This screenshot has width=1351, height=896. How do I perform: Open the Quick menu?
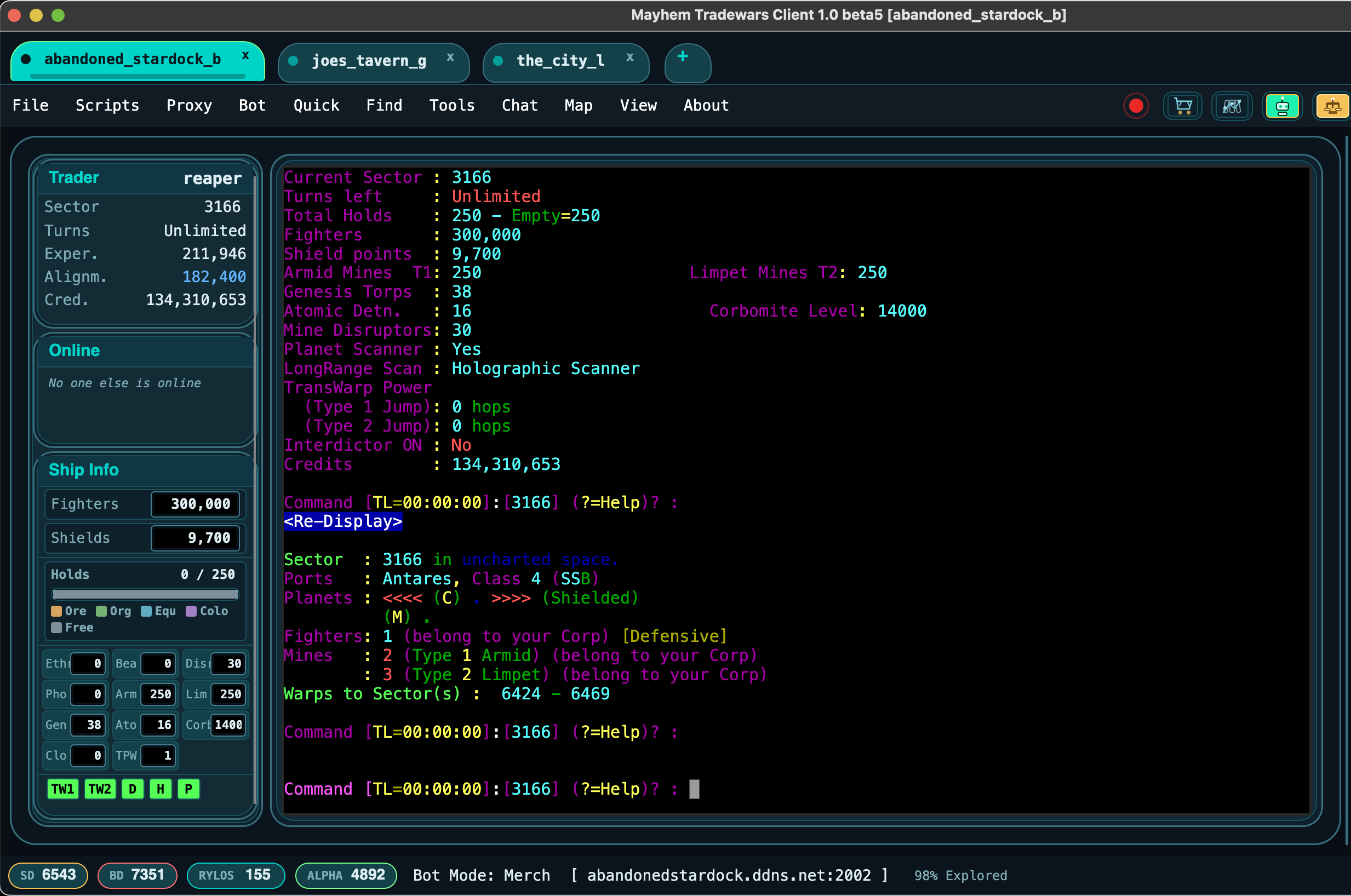316,105
